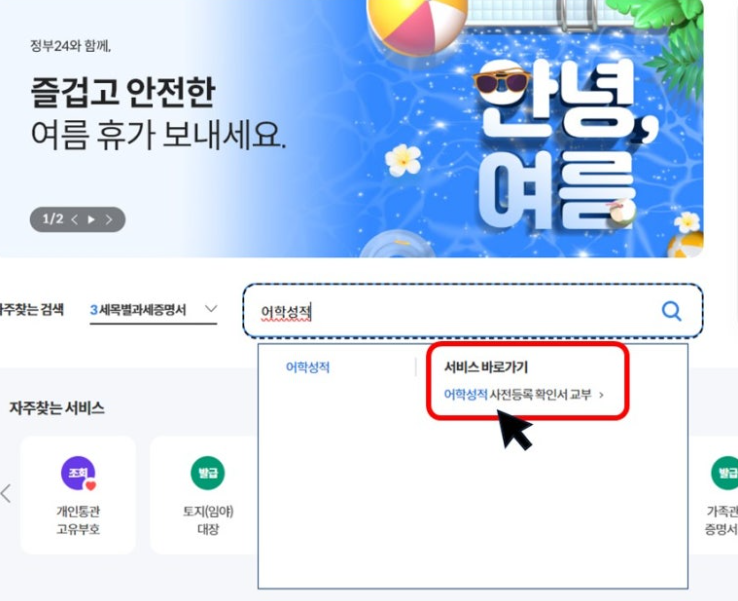Viewport: 738px width, 601px height.
Task: Click the arrow after 확인서 교부
Action: pos(601,395)
